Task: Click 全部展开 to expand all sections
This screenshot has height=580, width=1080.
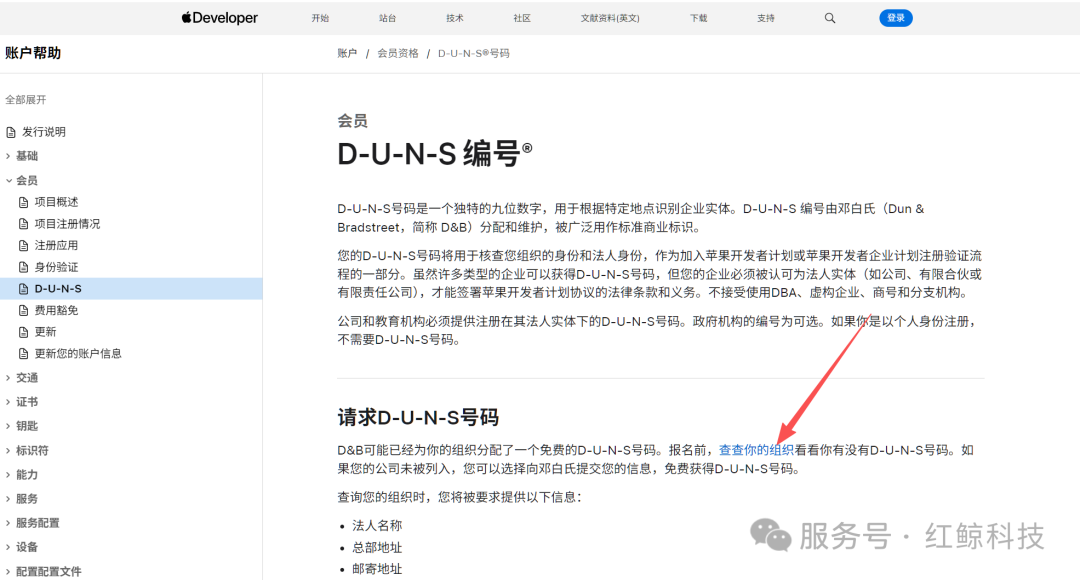Action: tap(25, 100)
